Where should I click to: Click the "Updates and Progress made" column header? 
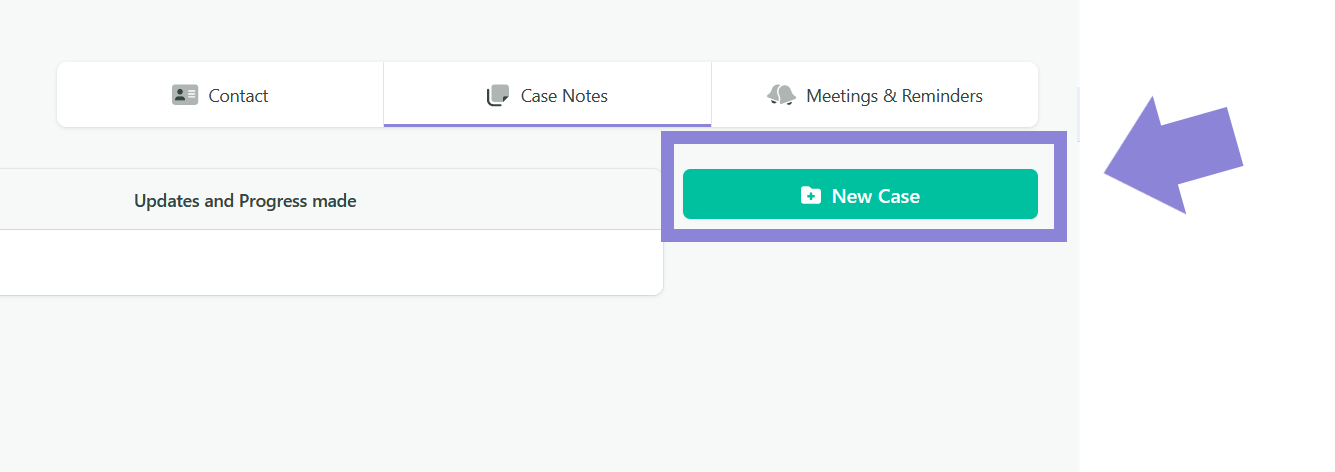[x=245, y=200]
